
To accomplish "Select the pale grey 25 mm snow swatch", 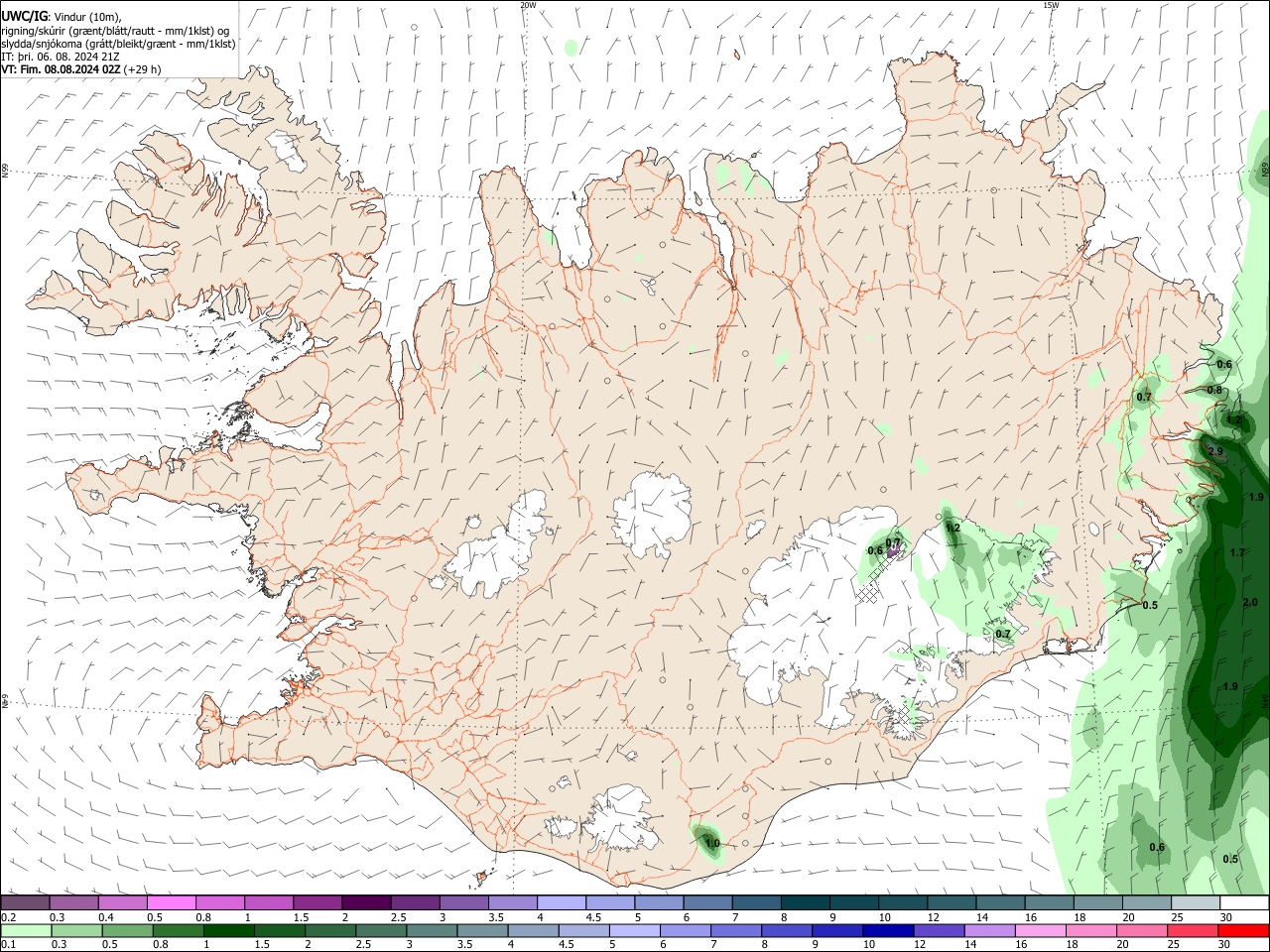I will point(1196,902).
